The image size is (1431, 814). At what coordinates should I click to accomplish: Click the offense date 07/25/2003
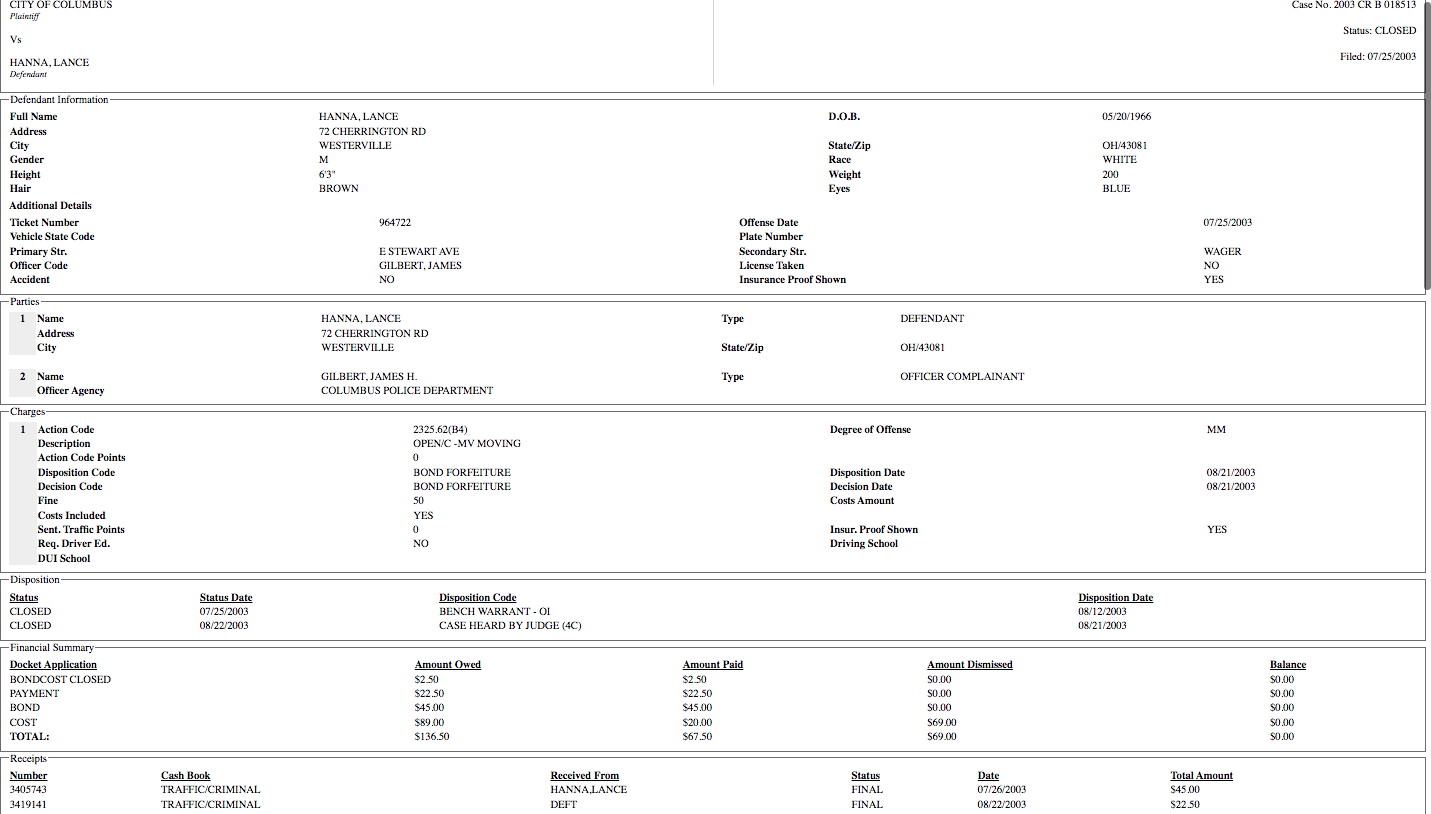click(1228, 223)
